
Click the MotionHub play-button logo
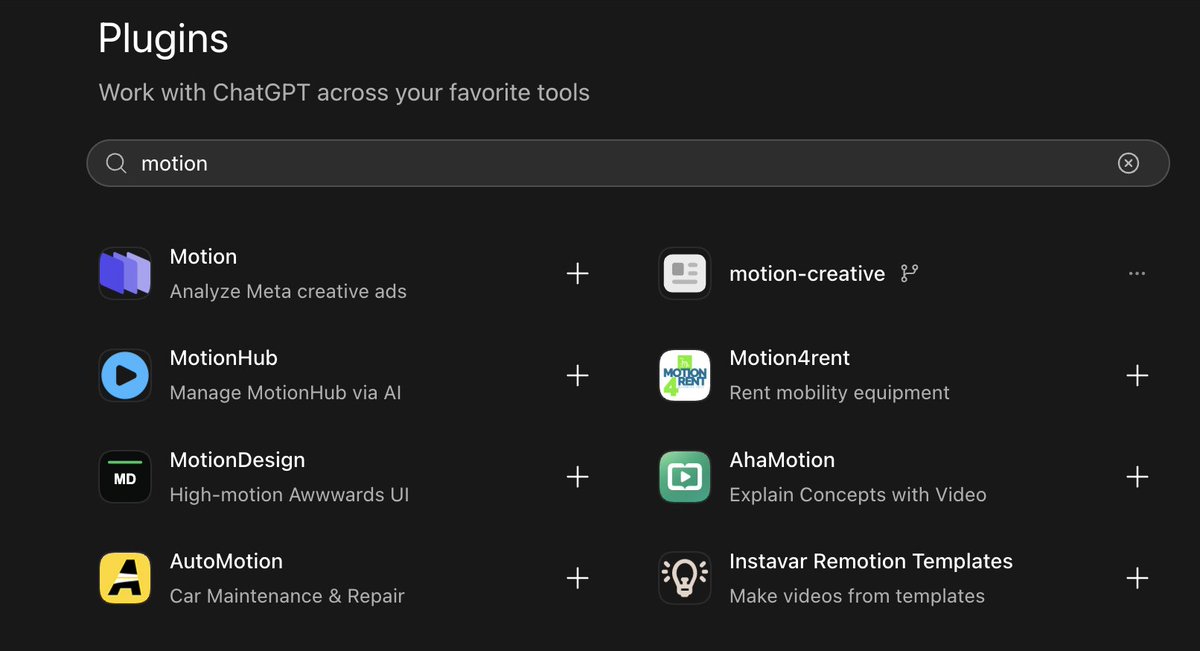pyautogui.click(x=125, y=375)
